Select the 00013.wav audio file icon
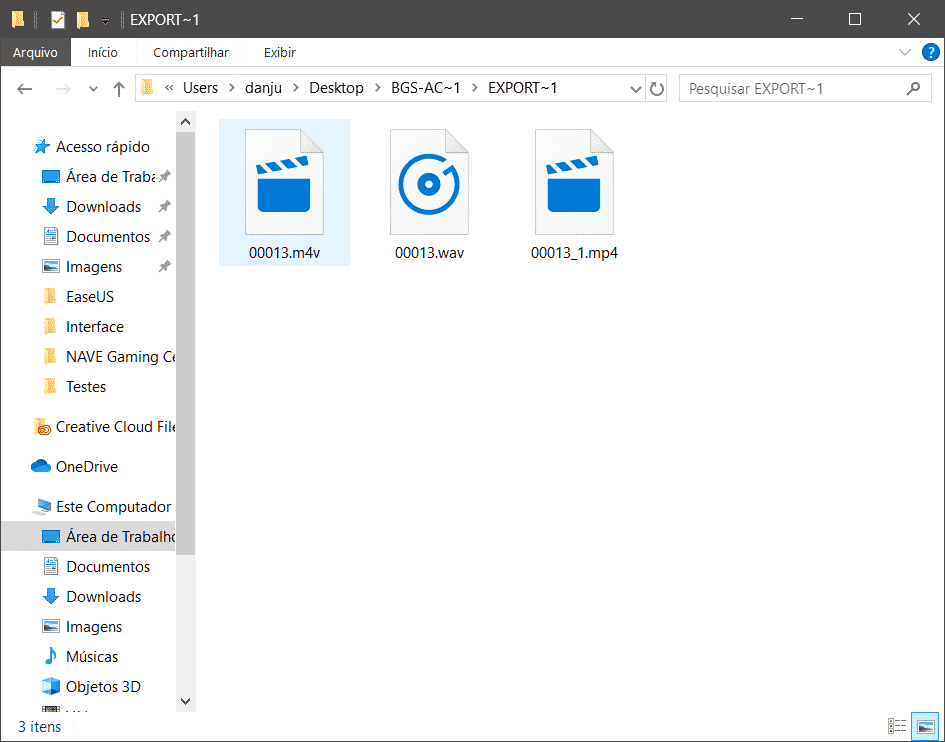Screen dimensions: 945x742 pyautogui.click(x=429, y=183)
